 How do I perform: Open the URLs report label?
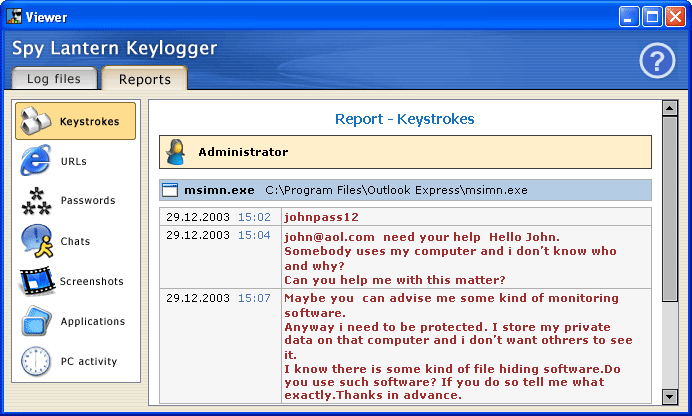coord(74,161)
